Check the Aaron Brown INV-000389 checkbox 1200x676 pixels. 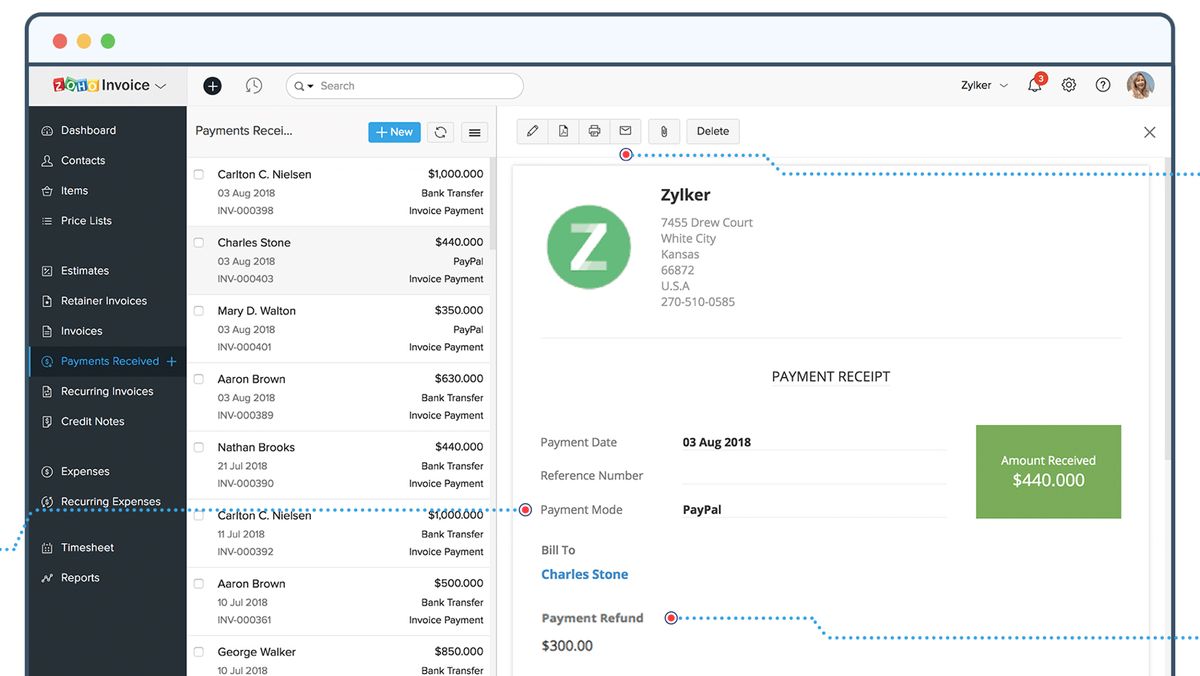pos(199,379)
